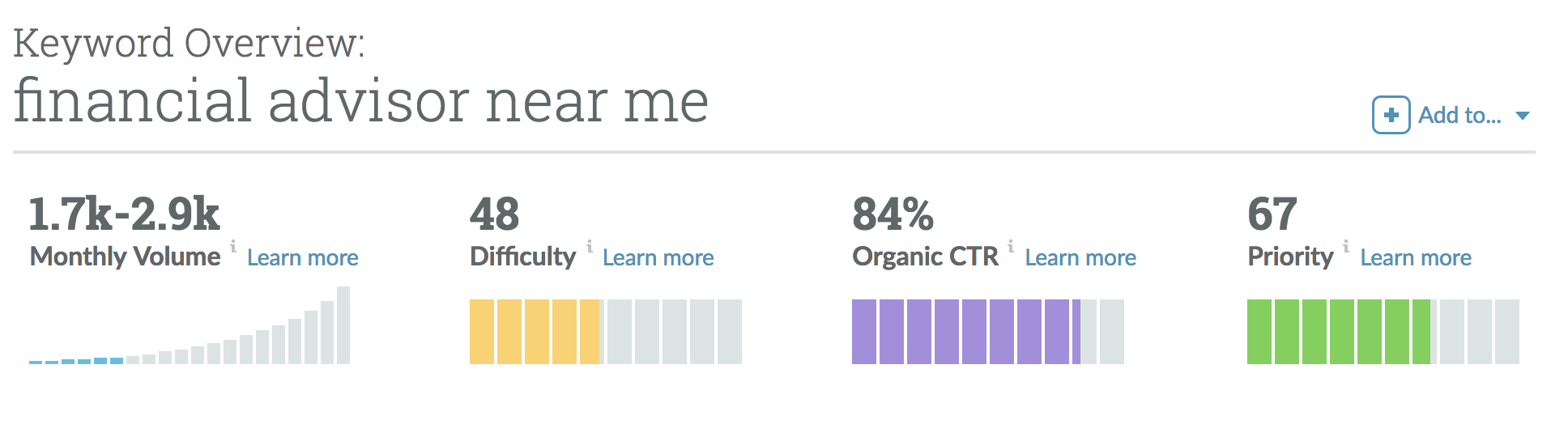Click the plus icon beside Add to
Screen dimensions: 1568x424
click(1391, 116)
